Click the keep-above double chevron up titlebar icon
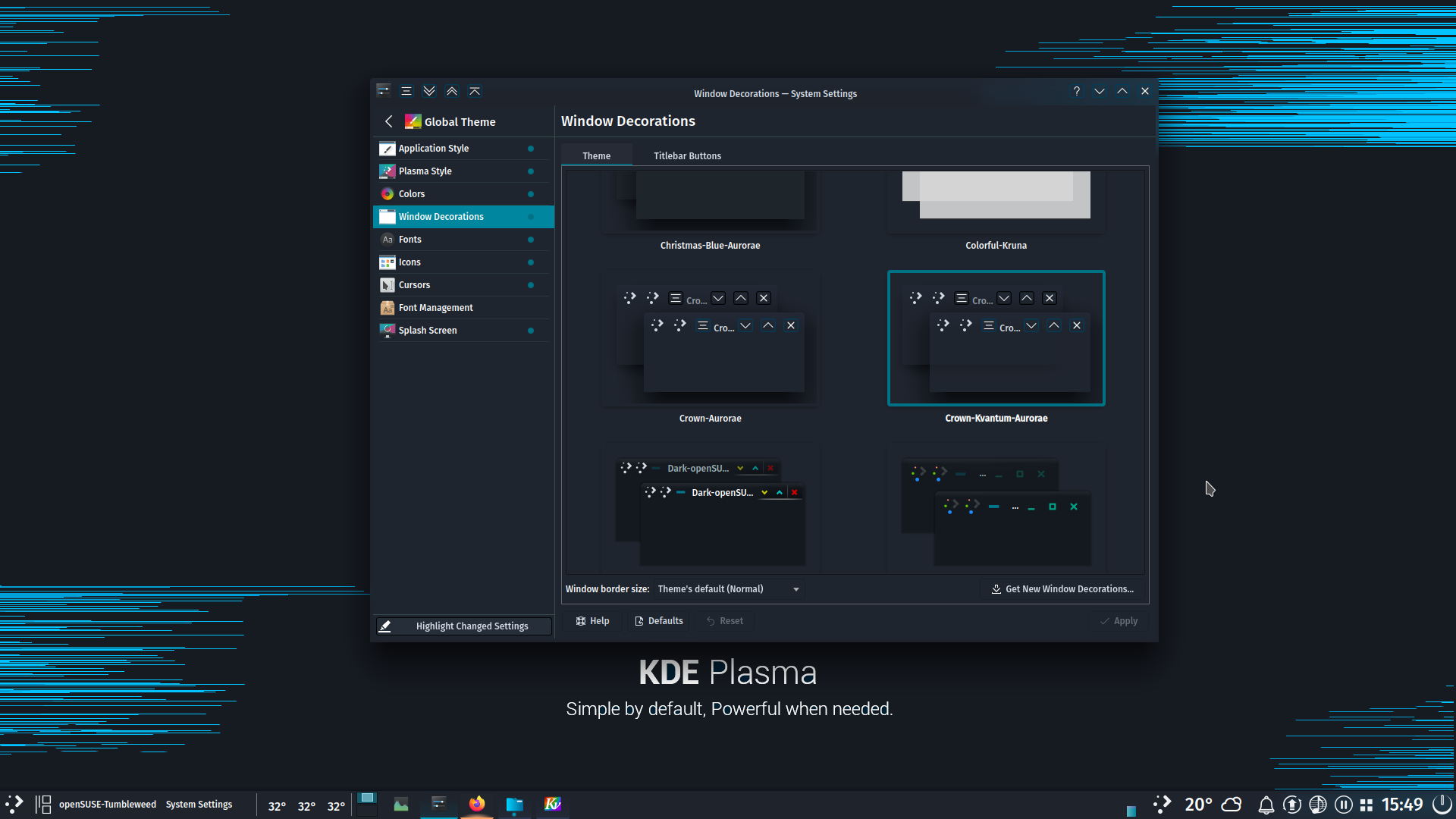This screenshot has height=819, width=1456. coord(452,91)
